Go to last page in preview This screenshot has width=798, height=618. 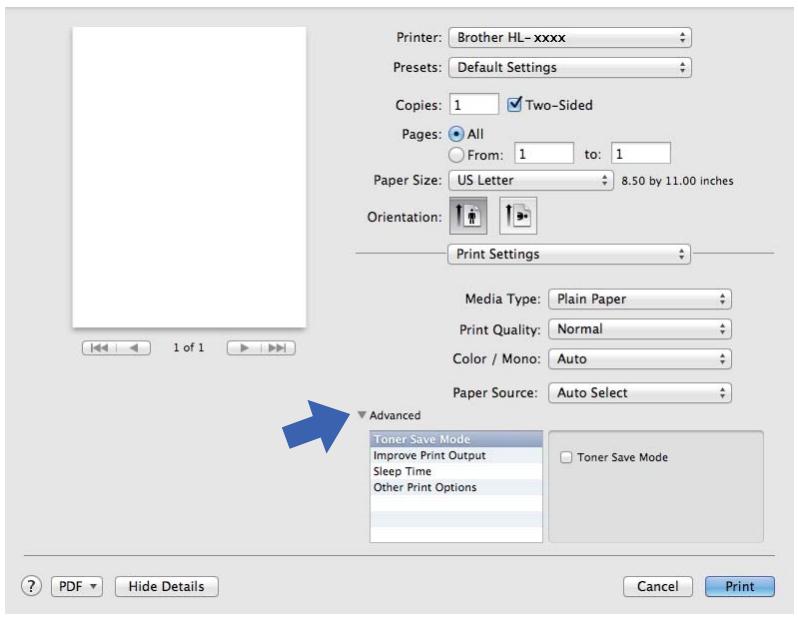[278, 348]
